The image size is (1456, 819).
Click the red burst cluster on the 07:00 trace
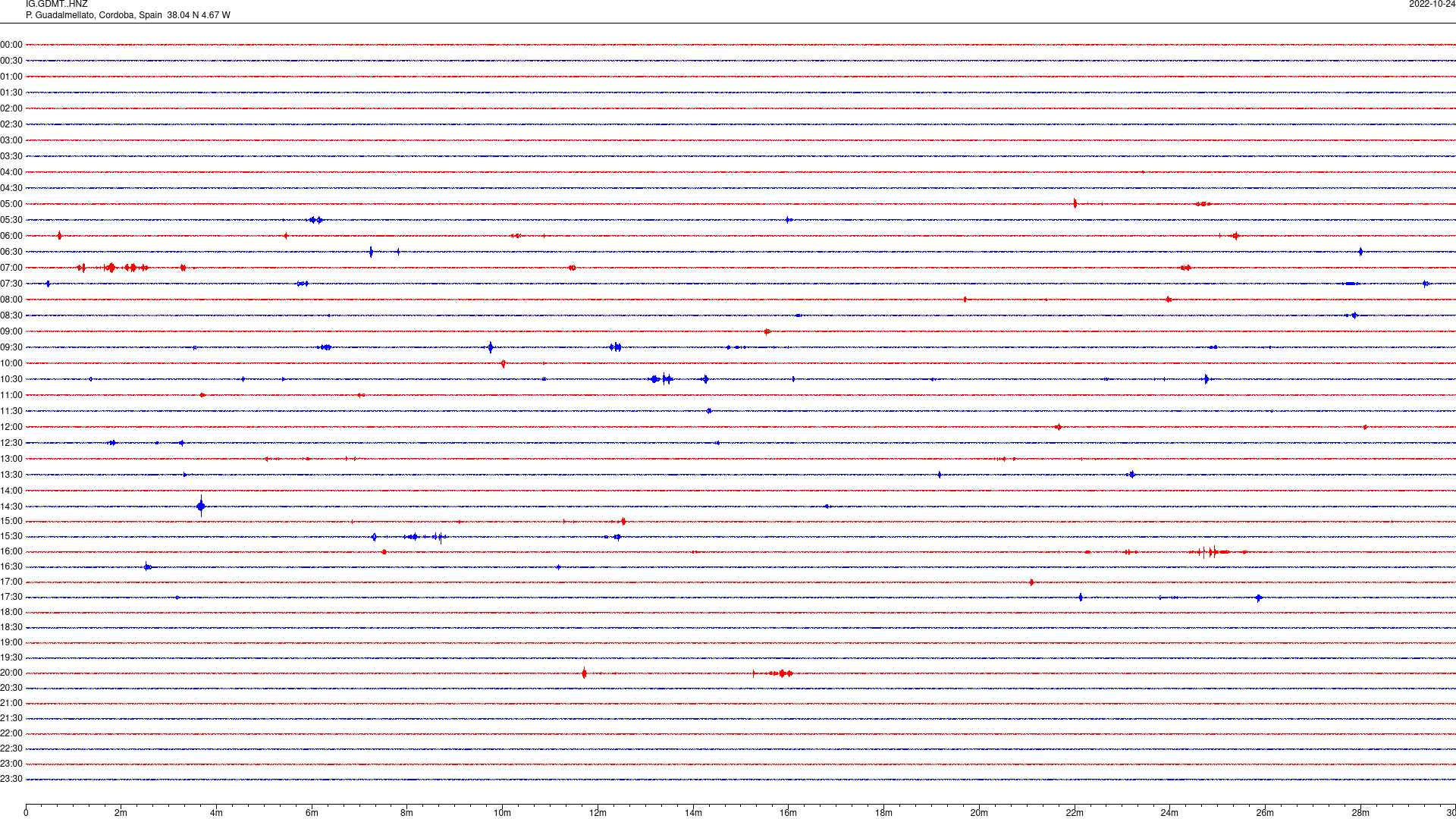point(114,268)
